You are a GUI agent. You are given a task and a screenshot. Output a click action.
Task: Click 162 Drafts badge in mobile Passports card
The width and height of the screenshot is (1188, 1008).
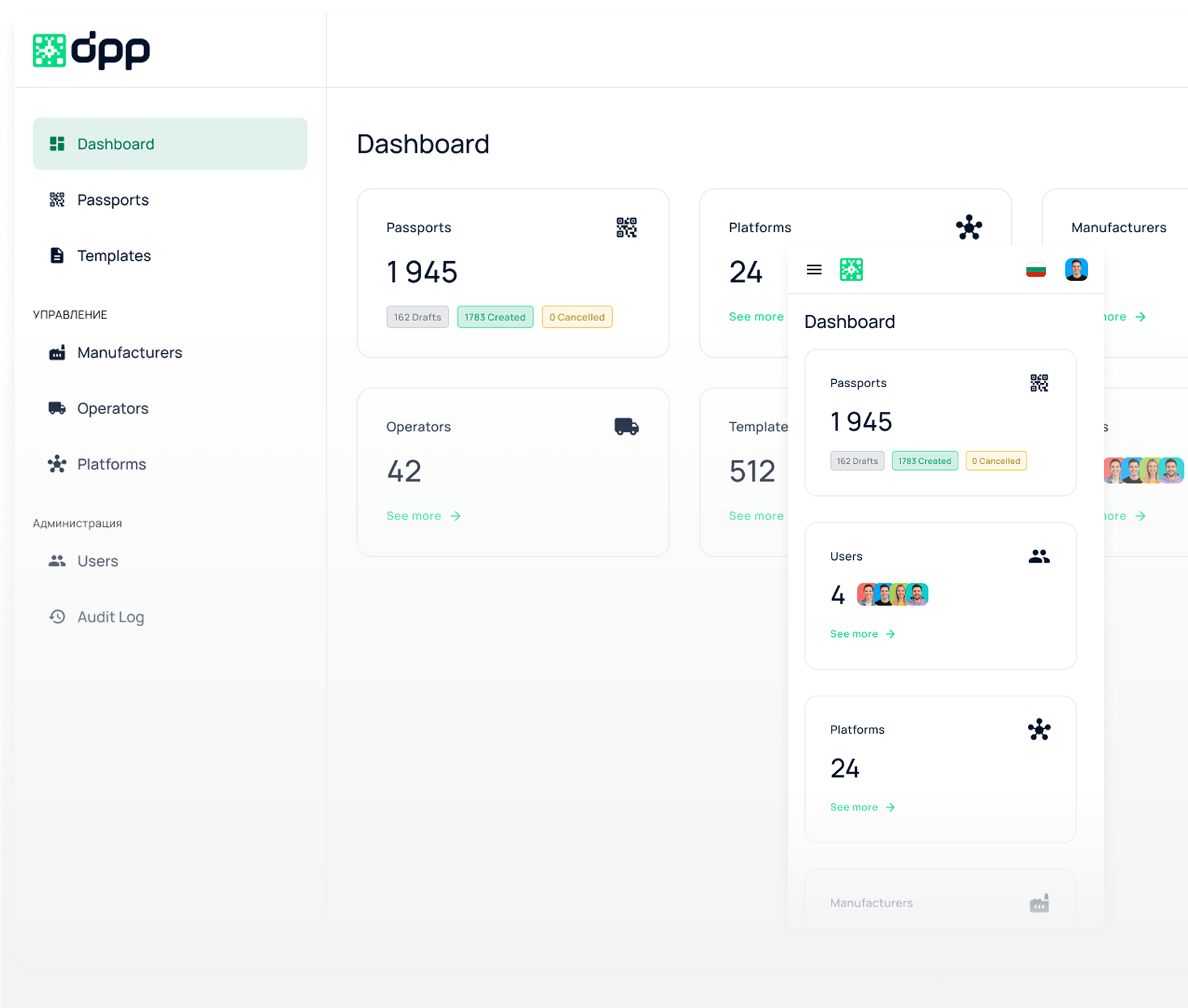858,461
